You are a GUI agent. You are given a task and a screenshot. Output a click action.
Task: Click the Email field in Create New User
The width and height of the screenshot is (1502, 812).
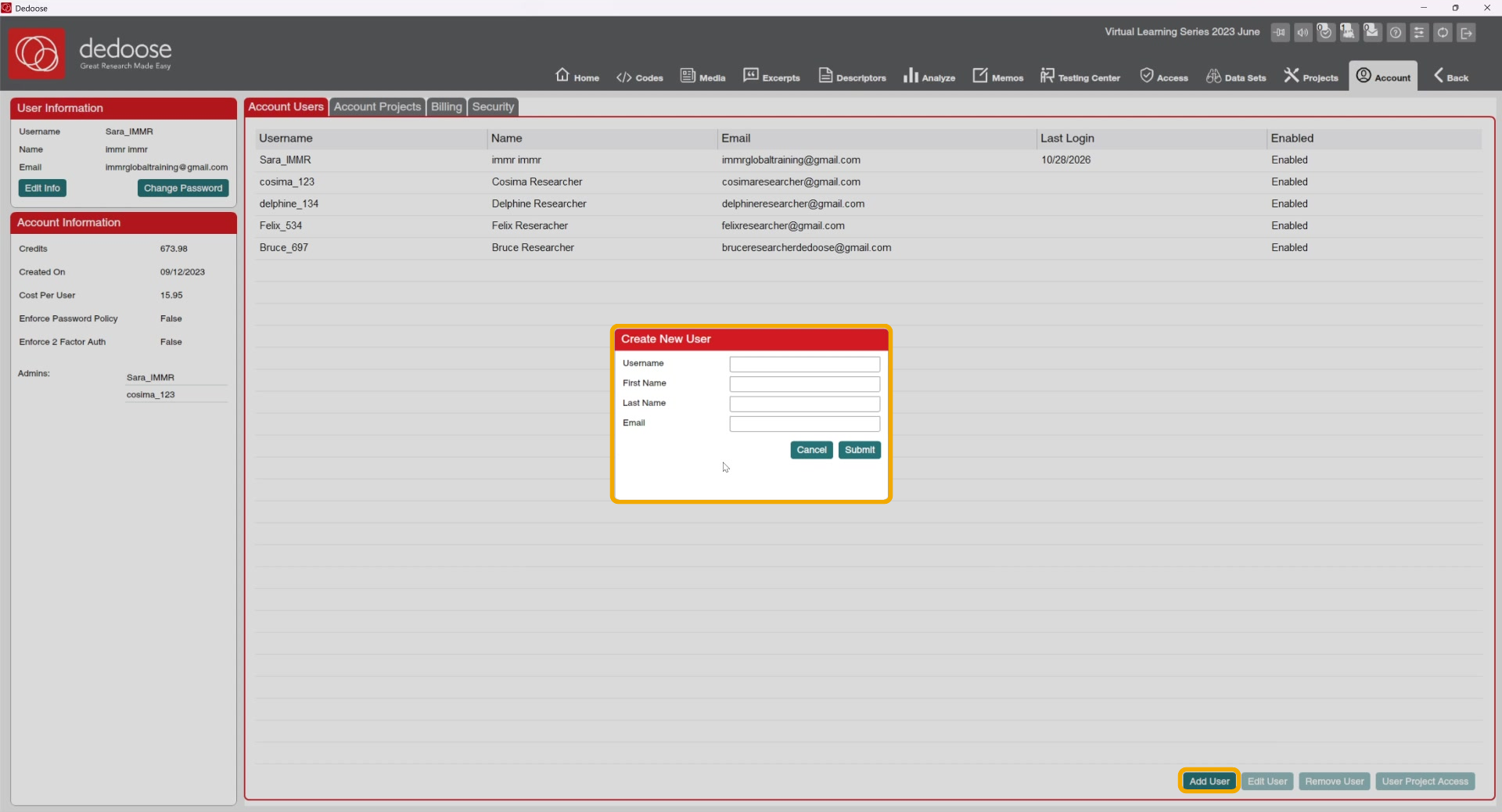tap(805, 424)
